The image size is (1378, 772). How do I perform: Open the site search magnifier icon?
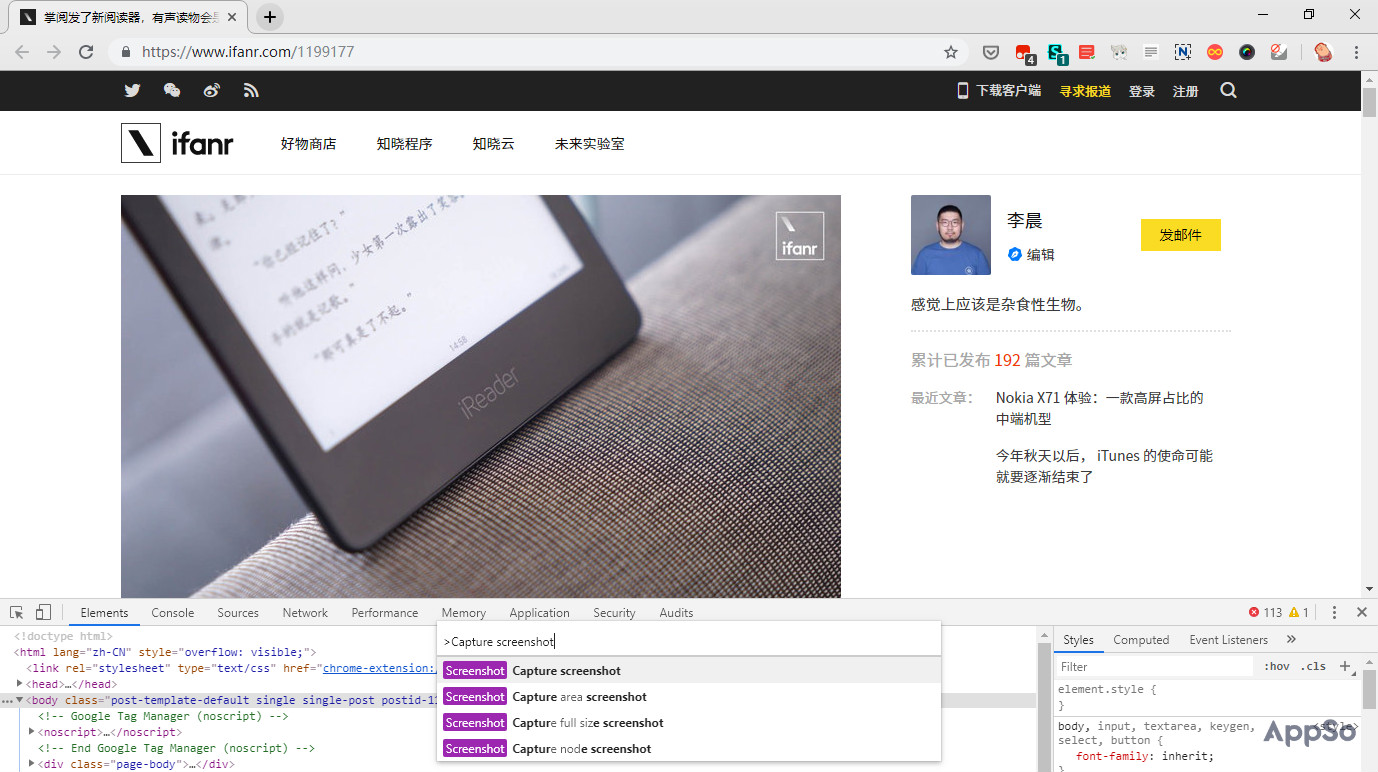coord(1228,90)
